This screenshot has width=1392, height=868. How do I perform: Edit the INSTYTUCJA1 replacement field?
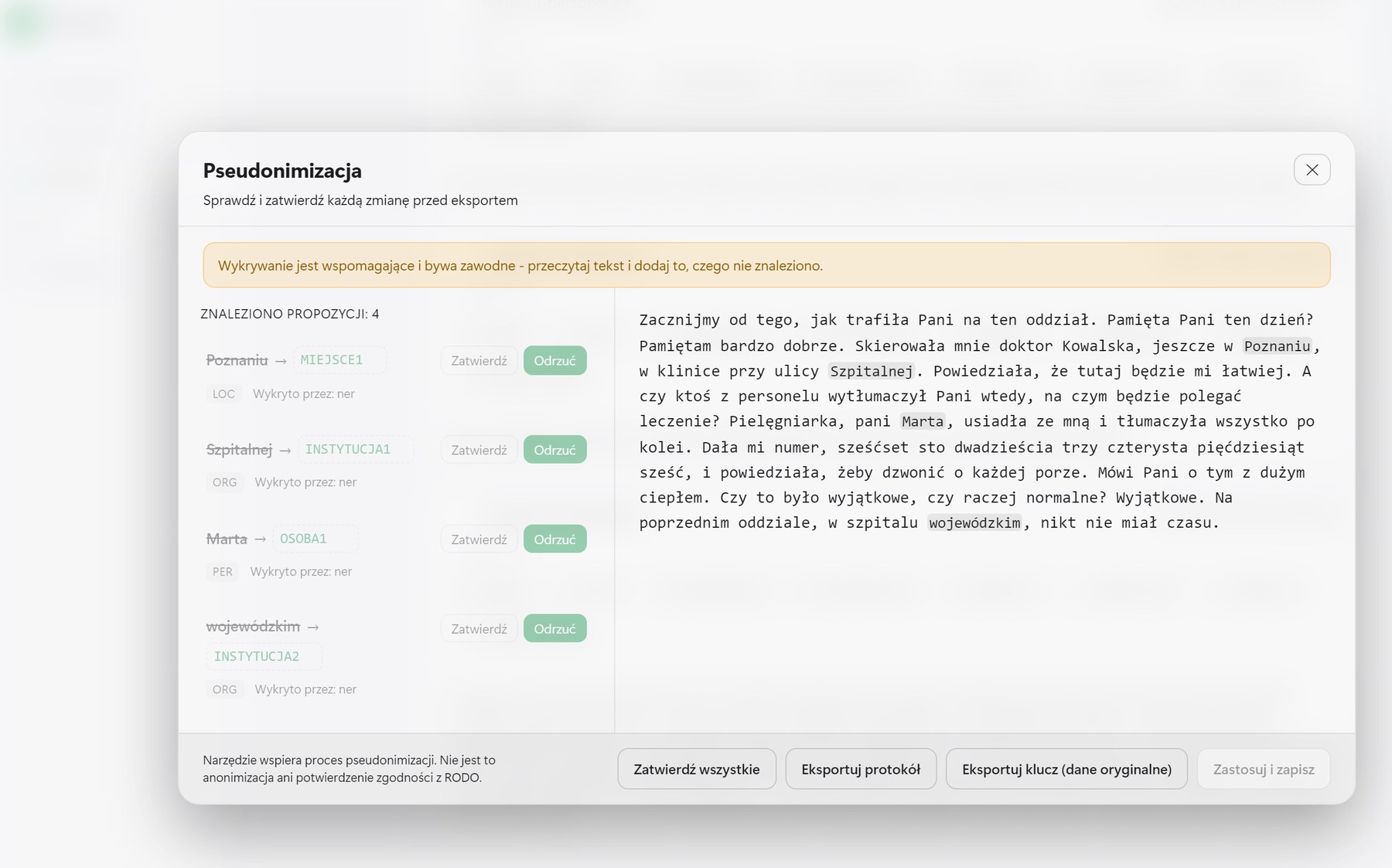coord(355,449)
